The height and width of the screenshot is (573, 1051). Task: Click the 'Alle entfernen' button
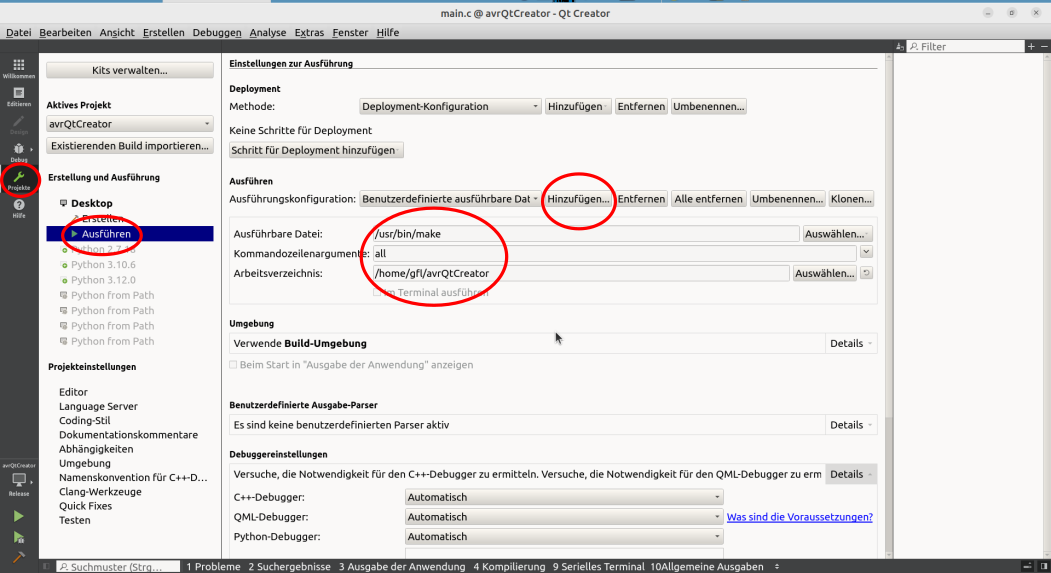click(x=708, y=199)
